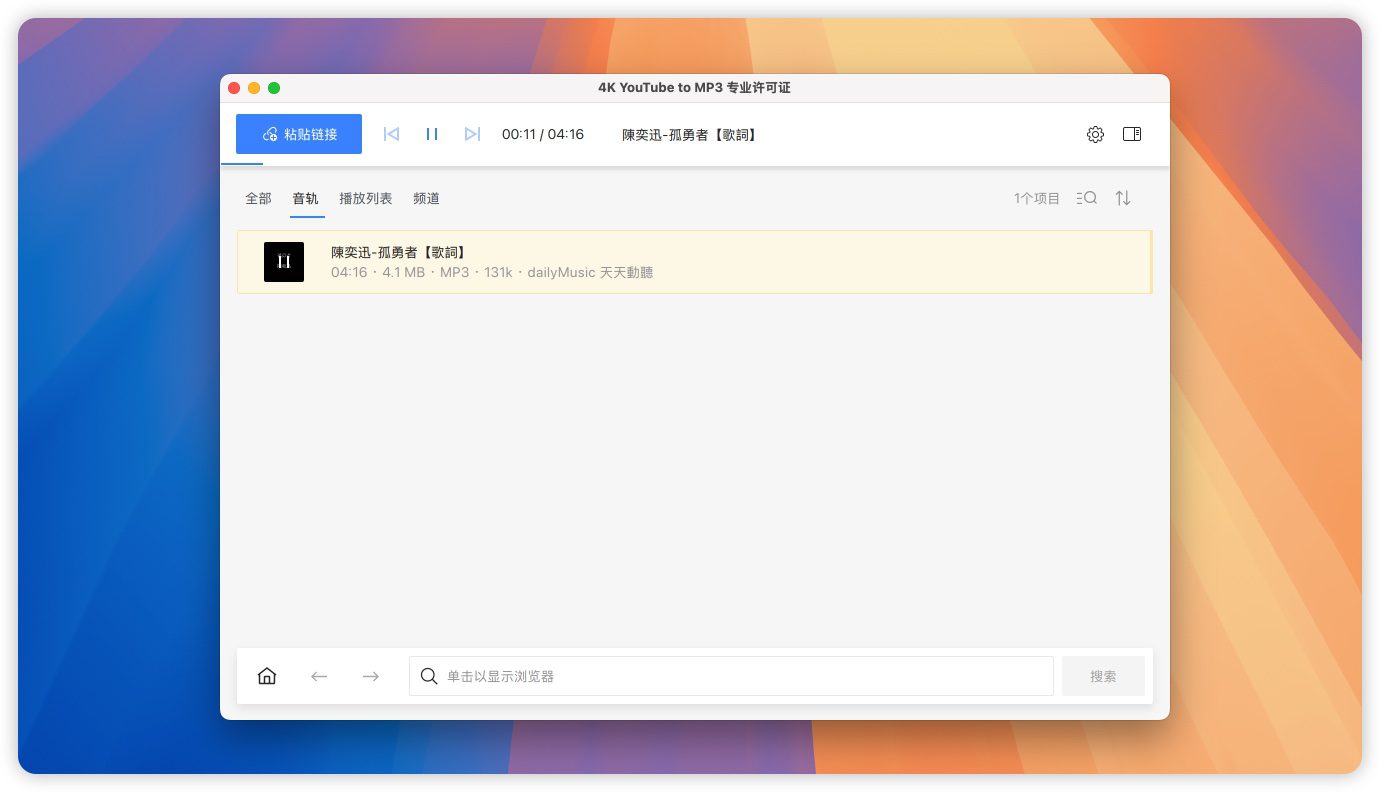The image size is (1380, 792).
Task: Open the sort order arrows menu
Action: [x=1123, y=198]
